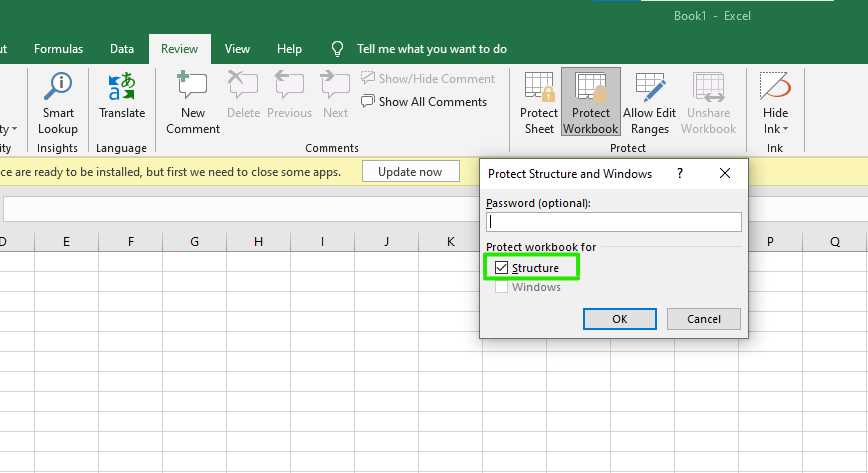The height and width of the screenshot is (473, 868).
Task: Select column F header
Action: 131,241
